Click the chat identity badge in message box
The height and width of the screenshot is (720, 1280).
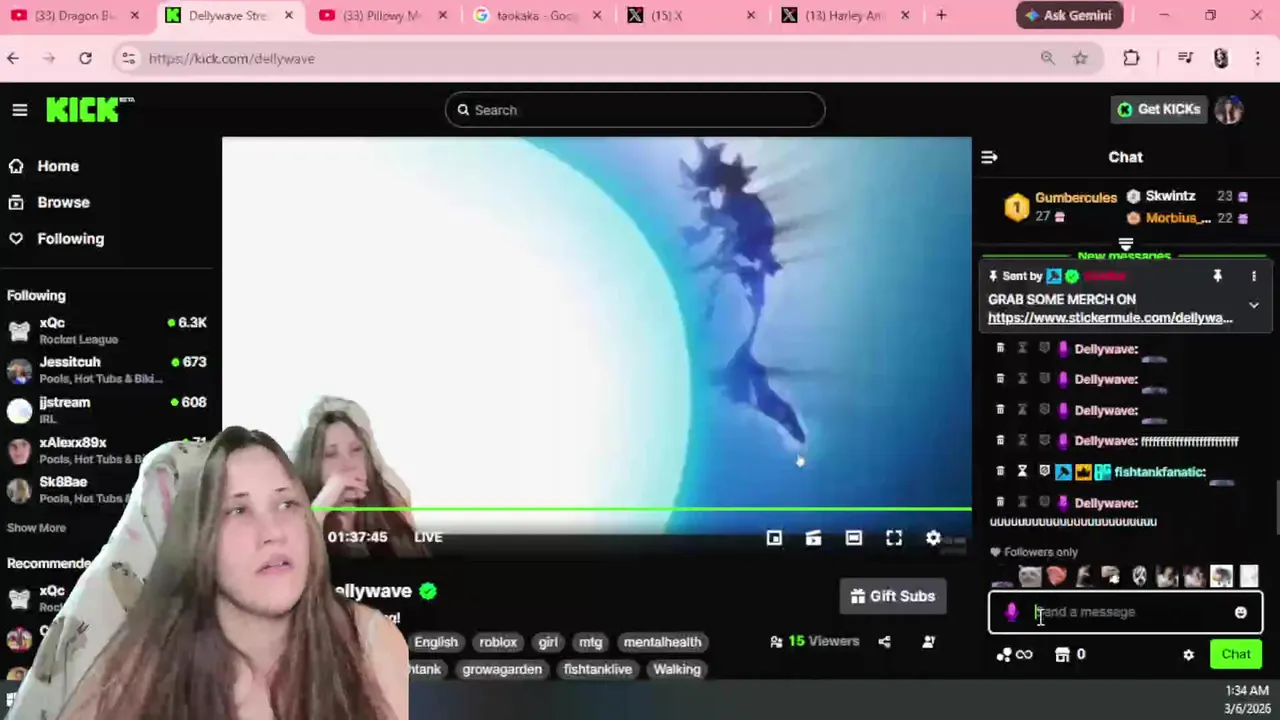(x=1011, y=612)
